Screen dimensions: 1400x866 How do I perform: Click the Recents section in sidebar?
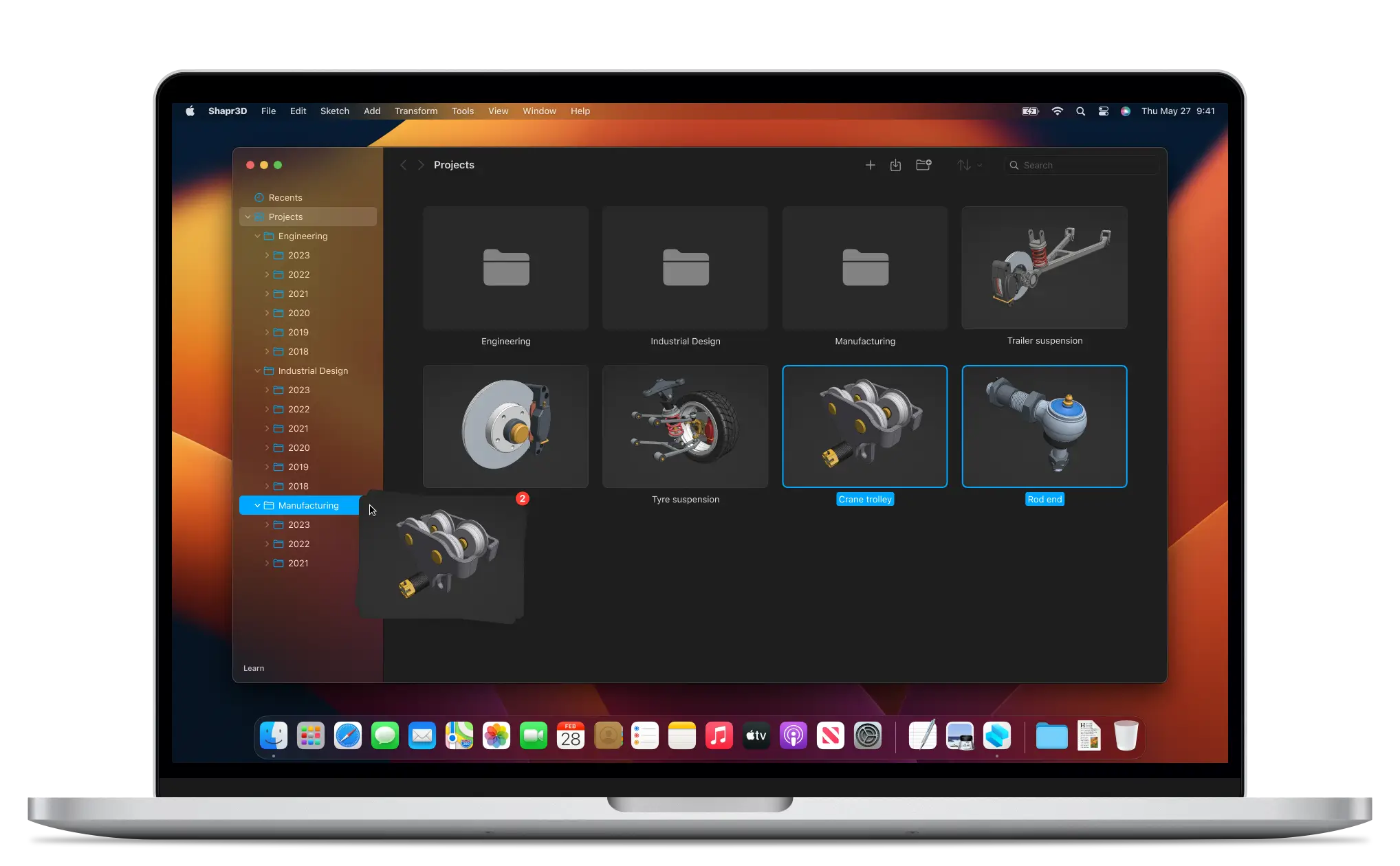point(283,197)
